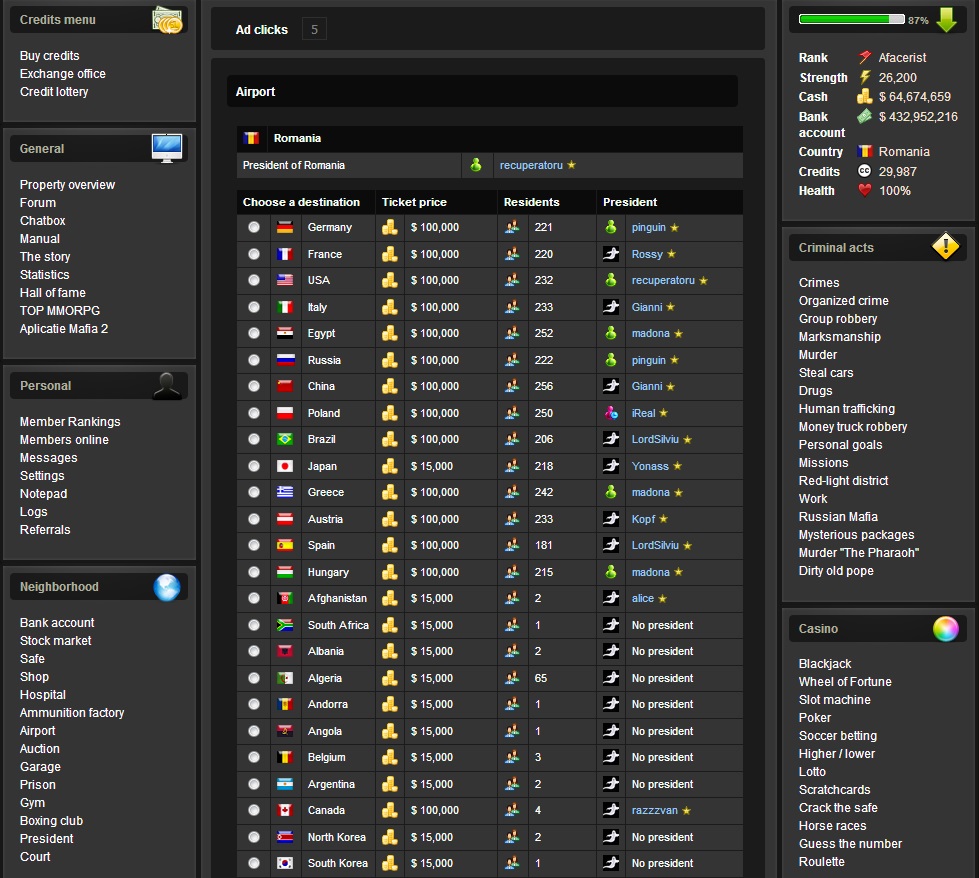Viewport: 979px width, 878px height.
Task: Click the 87% energy progress bar
Action: (850, 18)
